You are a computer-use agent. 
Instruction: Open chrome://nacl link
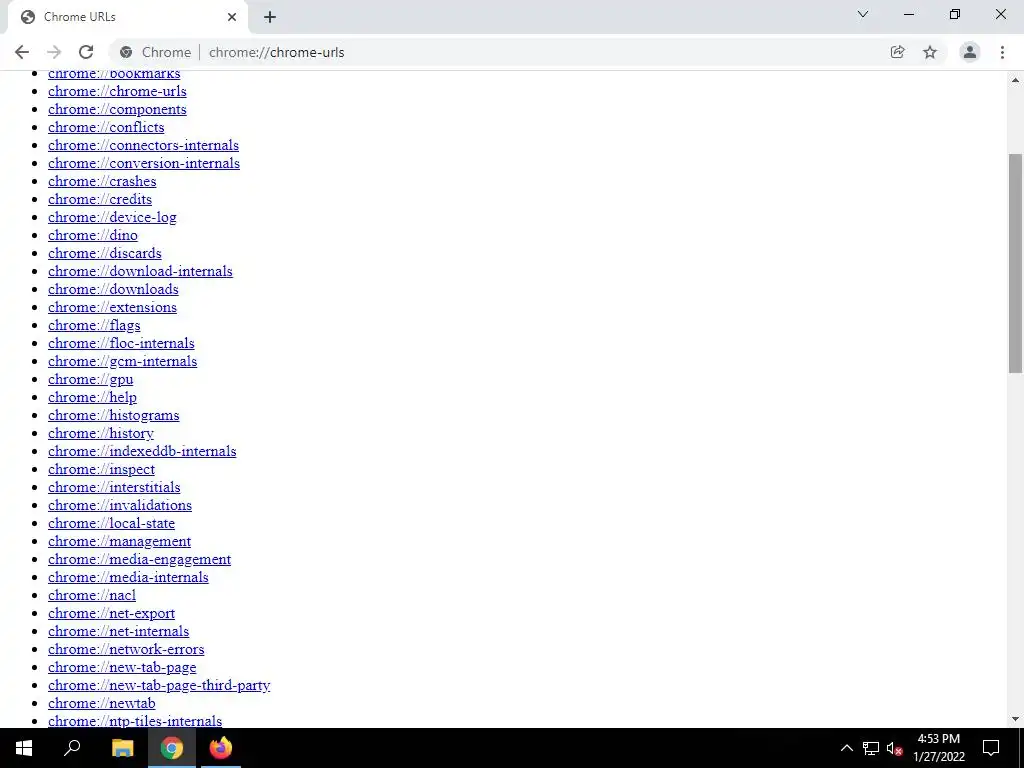tap(92, 595)
